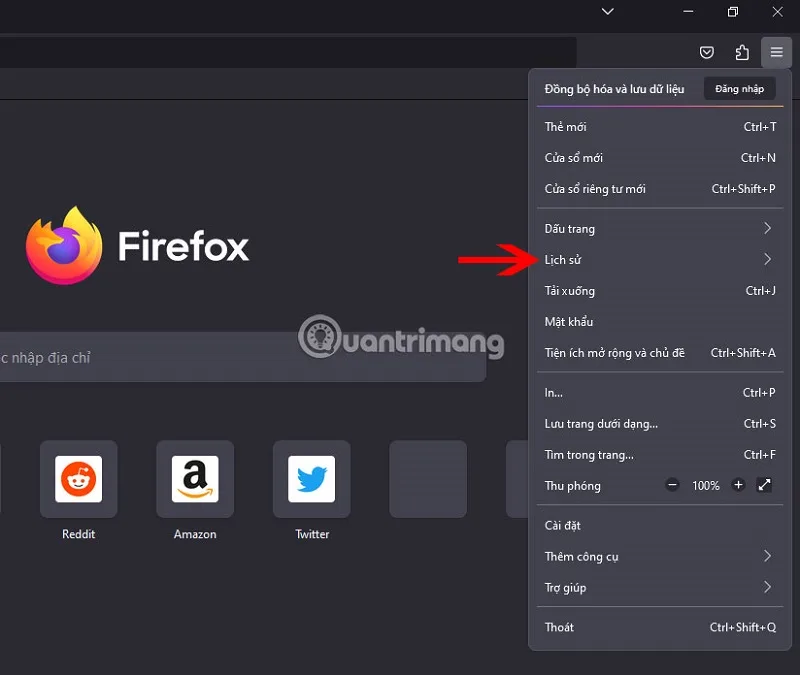The height and width of the screenshot is (675, 800).
Task: Open the Reddit shortcut tile
Action: 79,479
